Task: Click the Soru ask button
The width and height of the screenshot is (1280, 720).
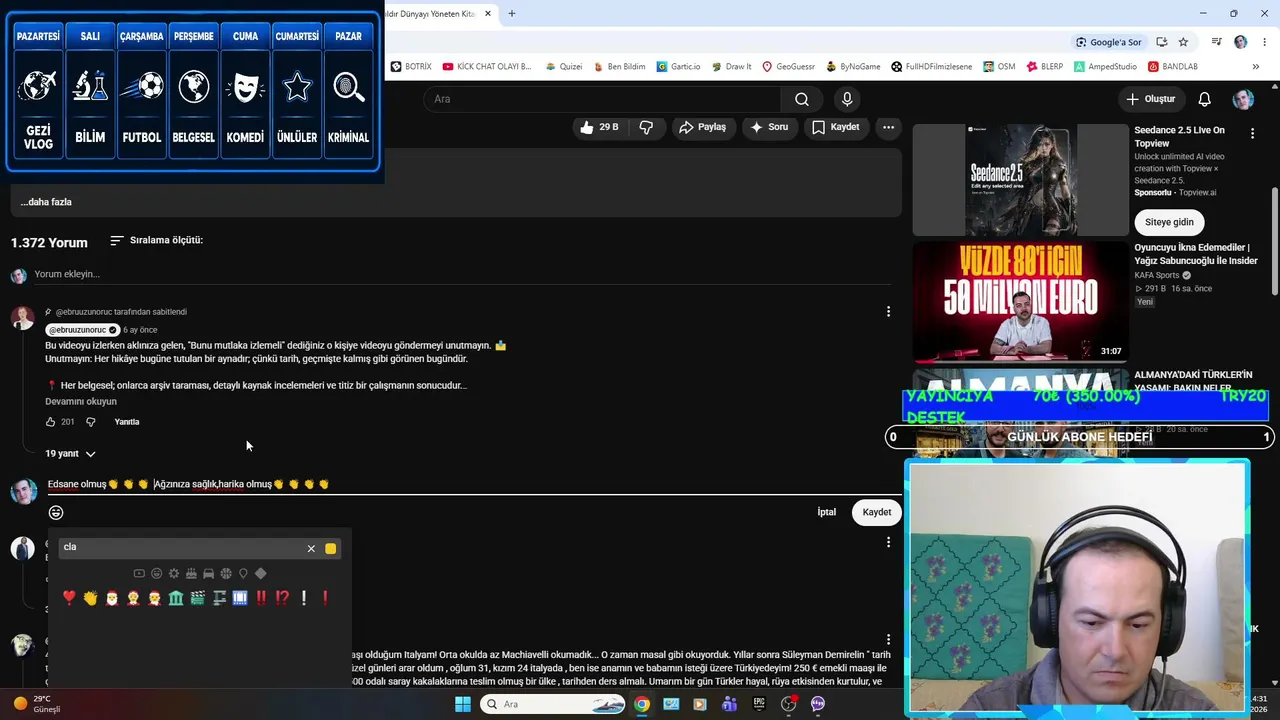Action: (x=770, y=127)
